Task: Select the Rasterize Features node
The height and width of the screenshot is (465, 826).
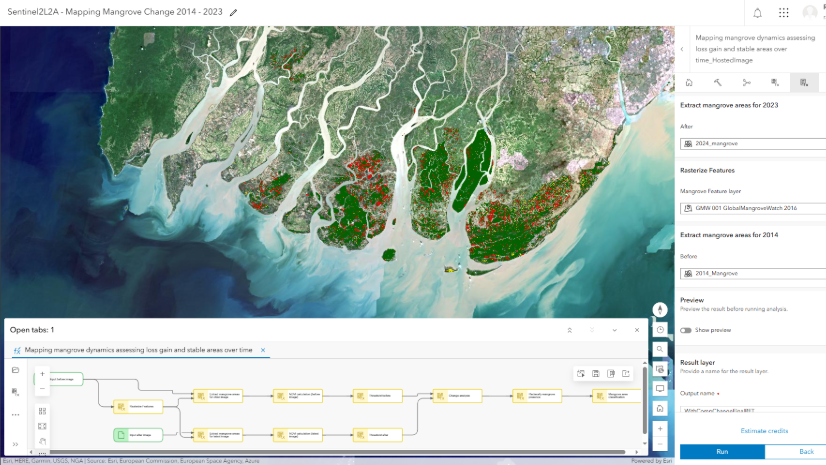Action: point(138,406)
